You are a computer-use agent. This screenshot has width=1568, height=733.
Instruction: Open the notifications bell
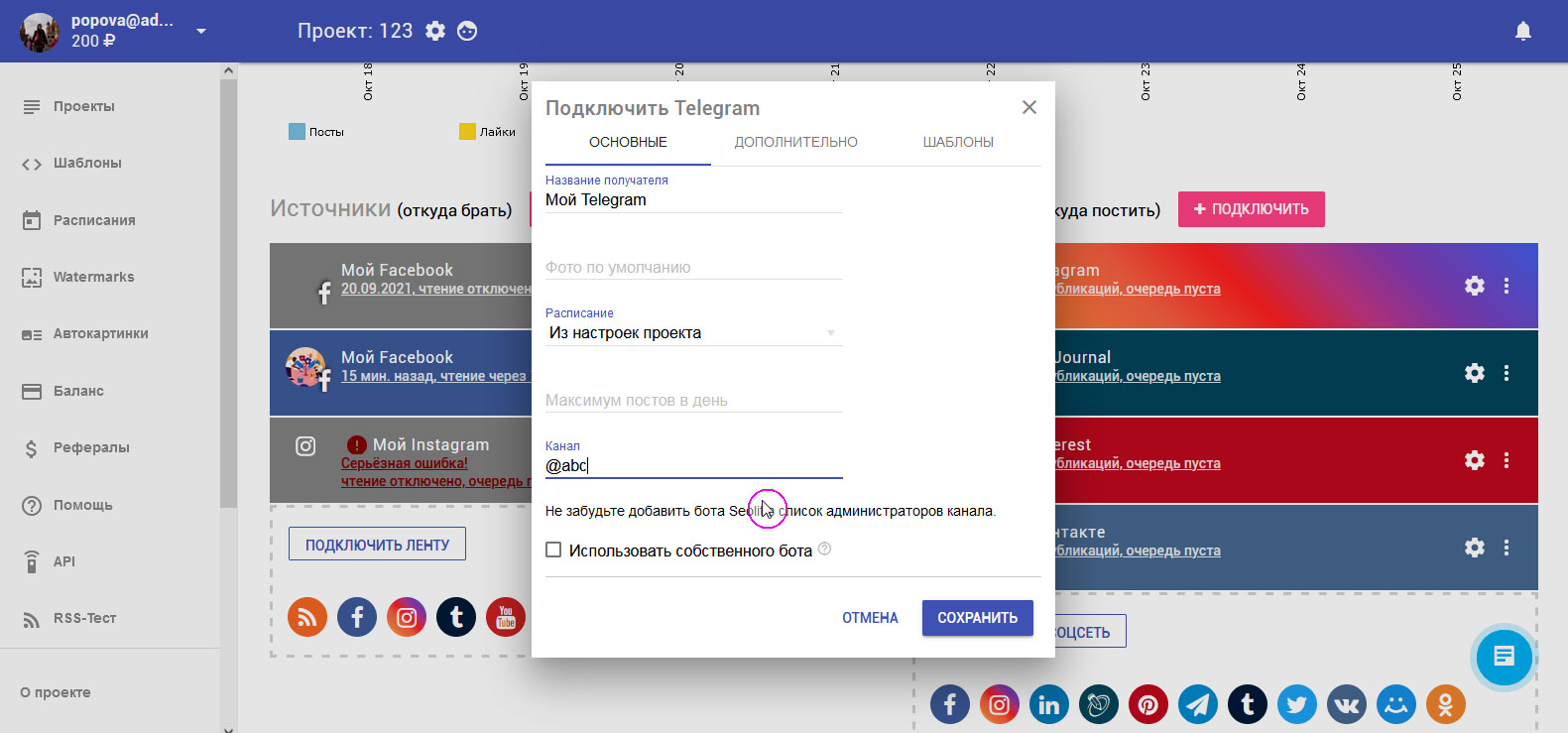click(x=1523, y=31)
